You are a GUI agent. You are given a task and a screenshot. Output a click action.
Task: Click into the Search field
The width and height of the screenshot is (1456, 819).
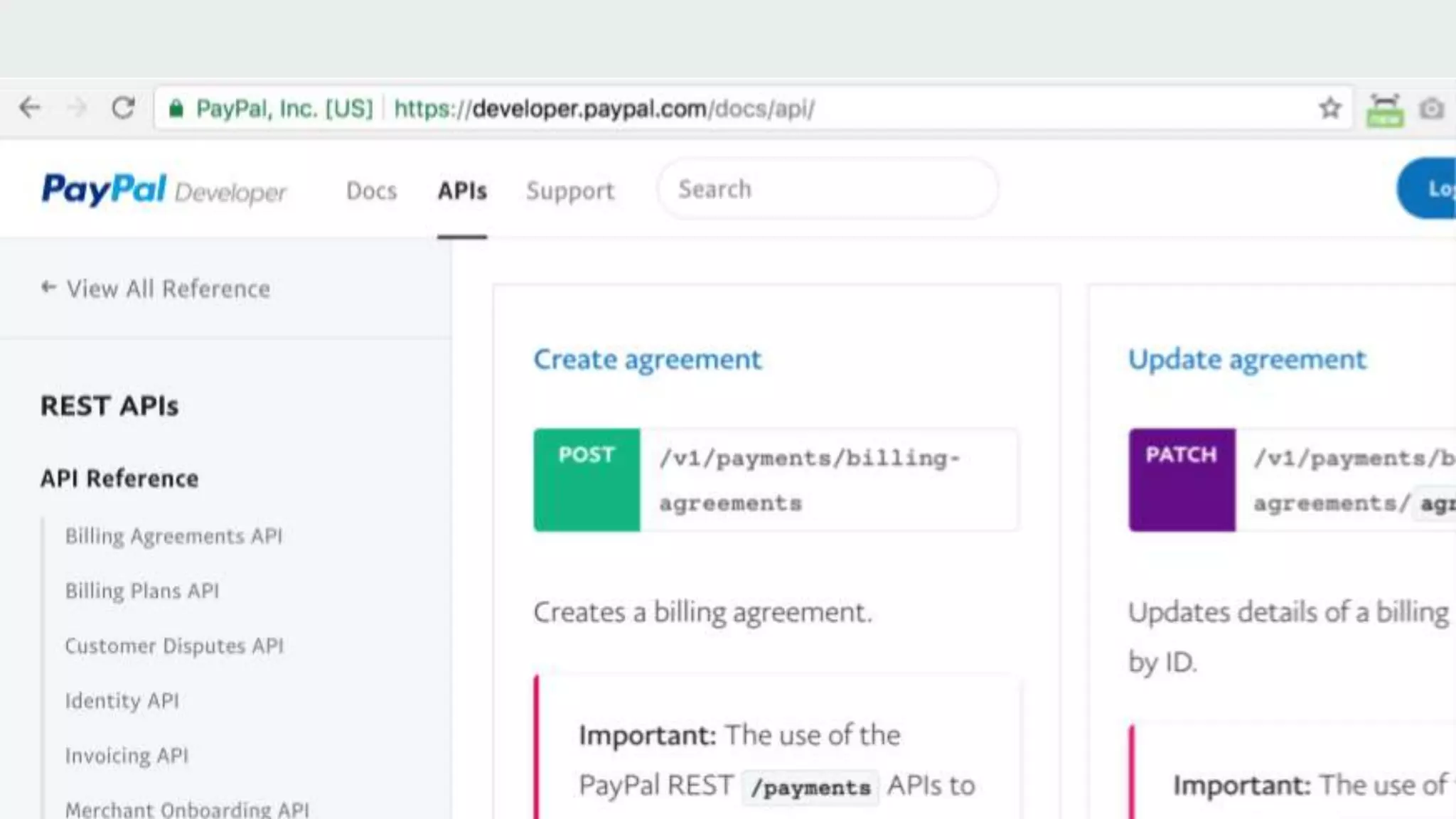coord(828,189)
